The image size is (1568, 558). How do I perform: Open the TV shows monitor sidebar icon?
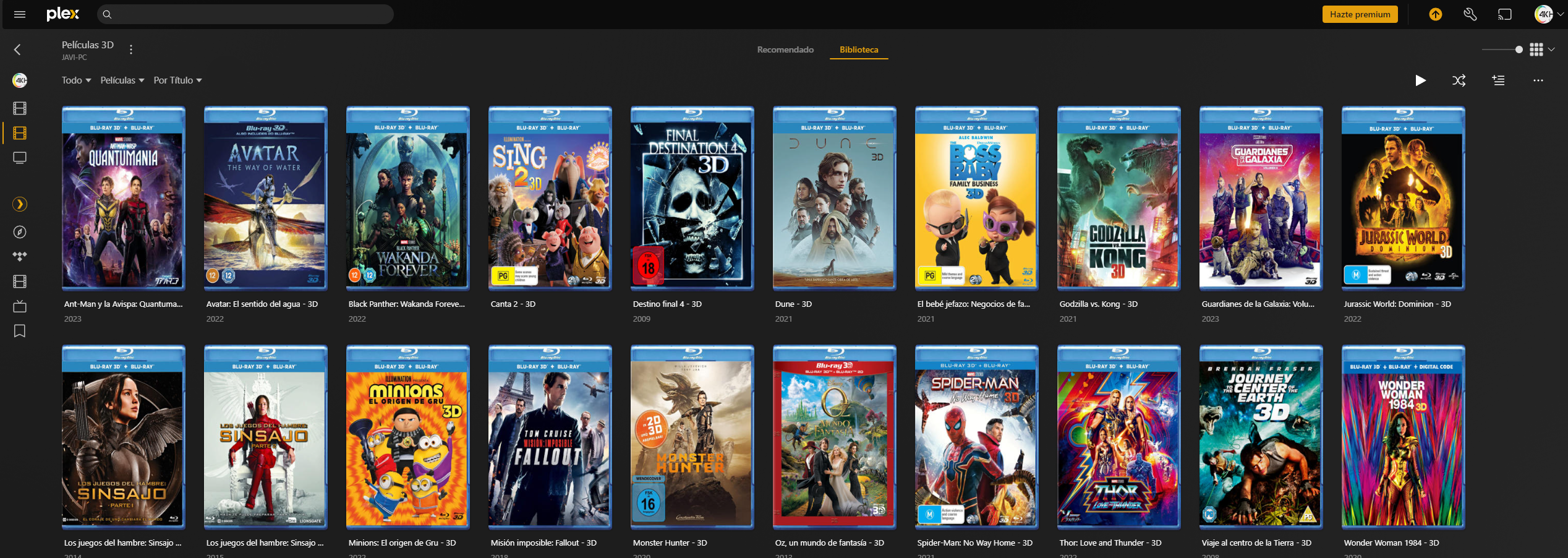(x=20, y=158)
